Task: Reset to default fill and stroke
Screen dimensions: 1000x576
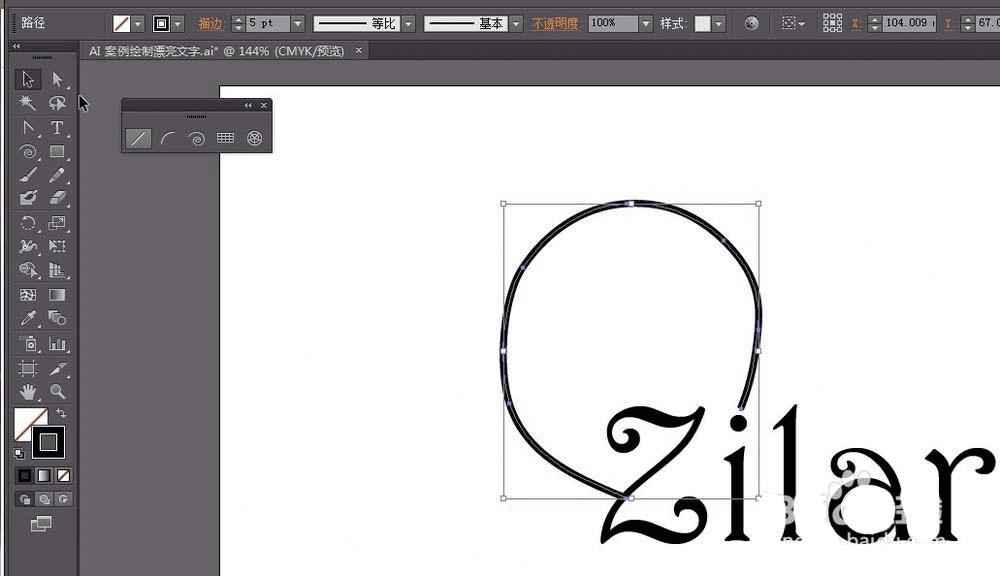Action: tap(19, 454)
